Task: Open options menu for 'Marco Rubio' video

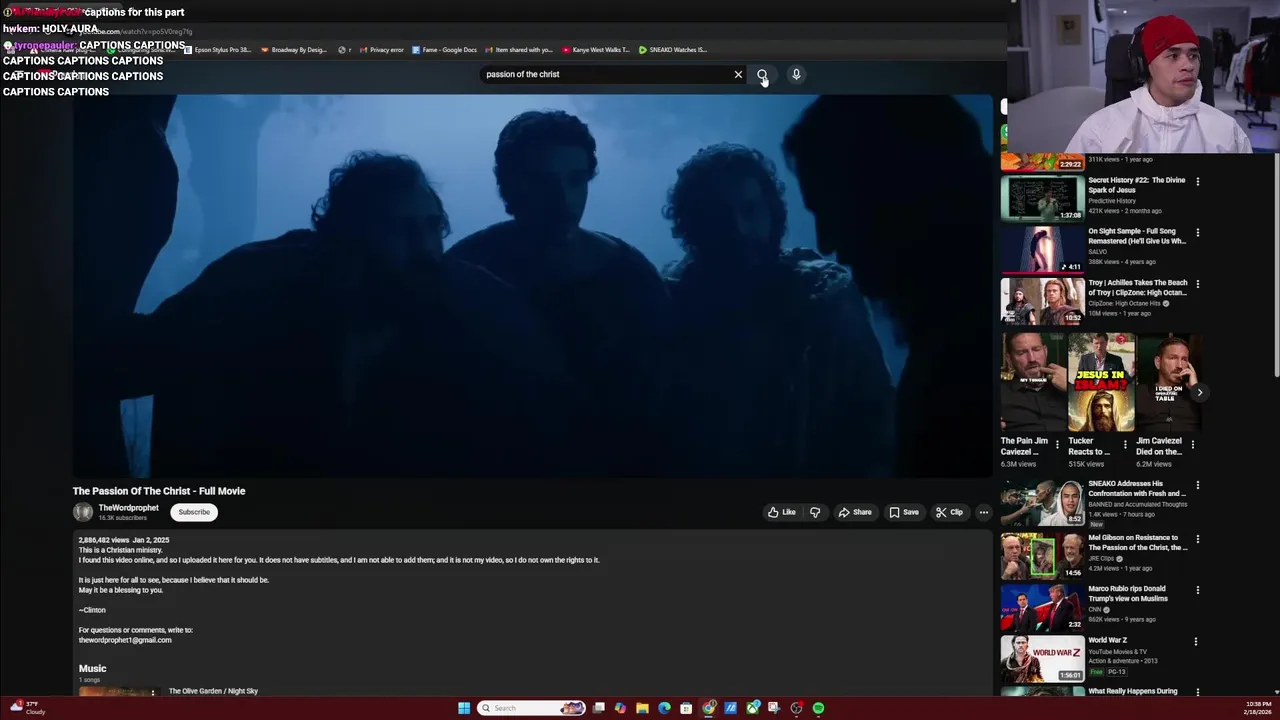Action: [1197, 590]
